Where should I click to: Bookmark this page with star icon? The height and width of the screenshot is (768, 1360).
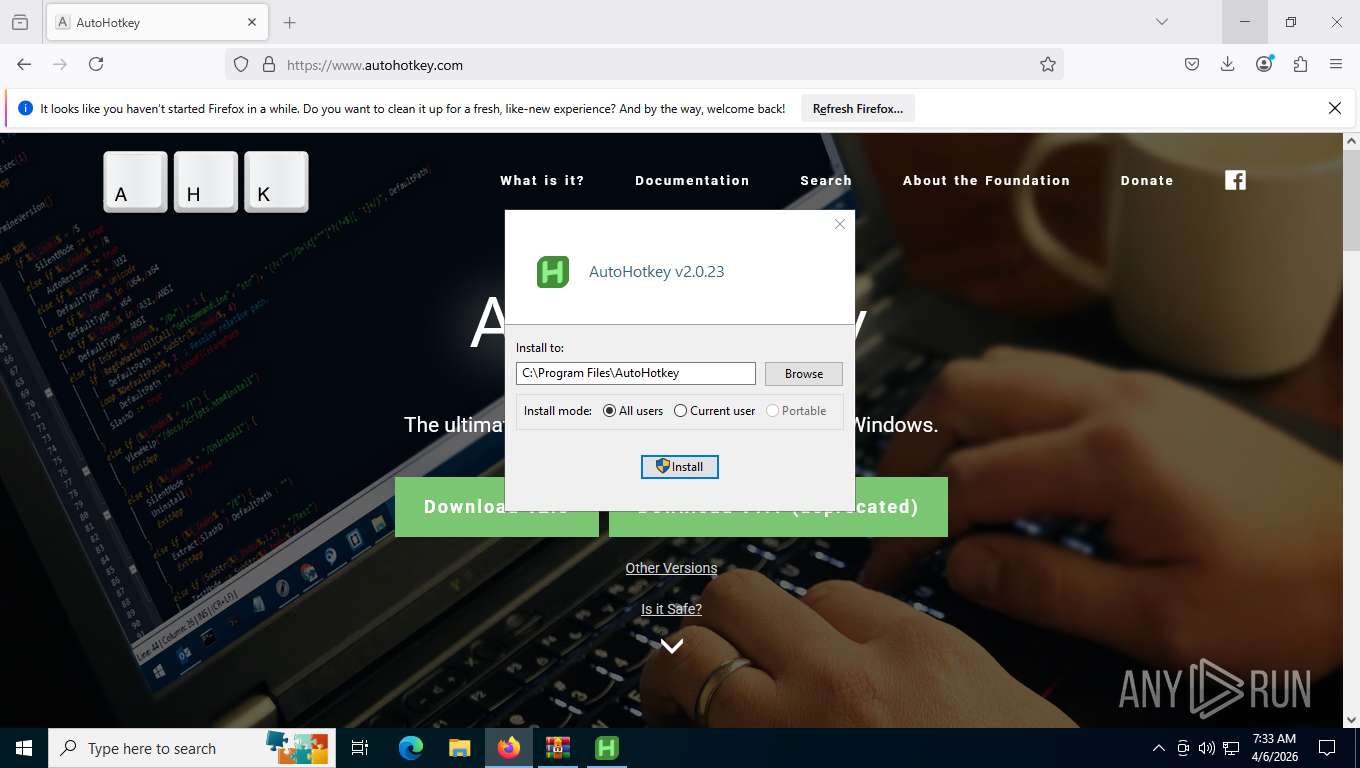coord(1047,64)
